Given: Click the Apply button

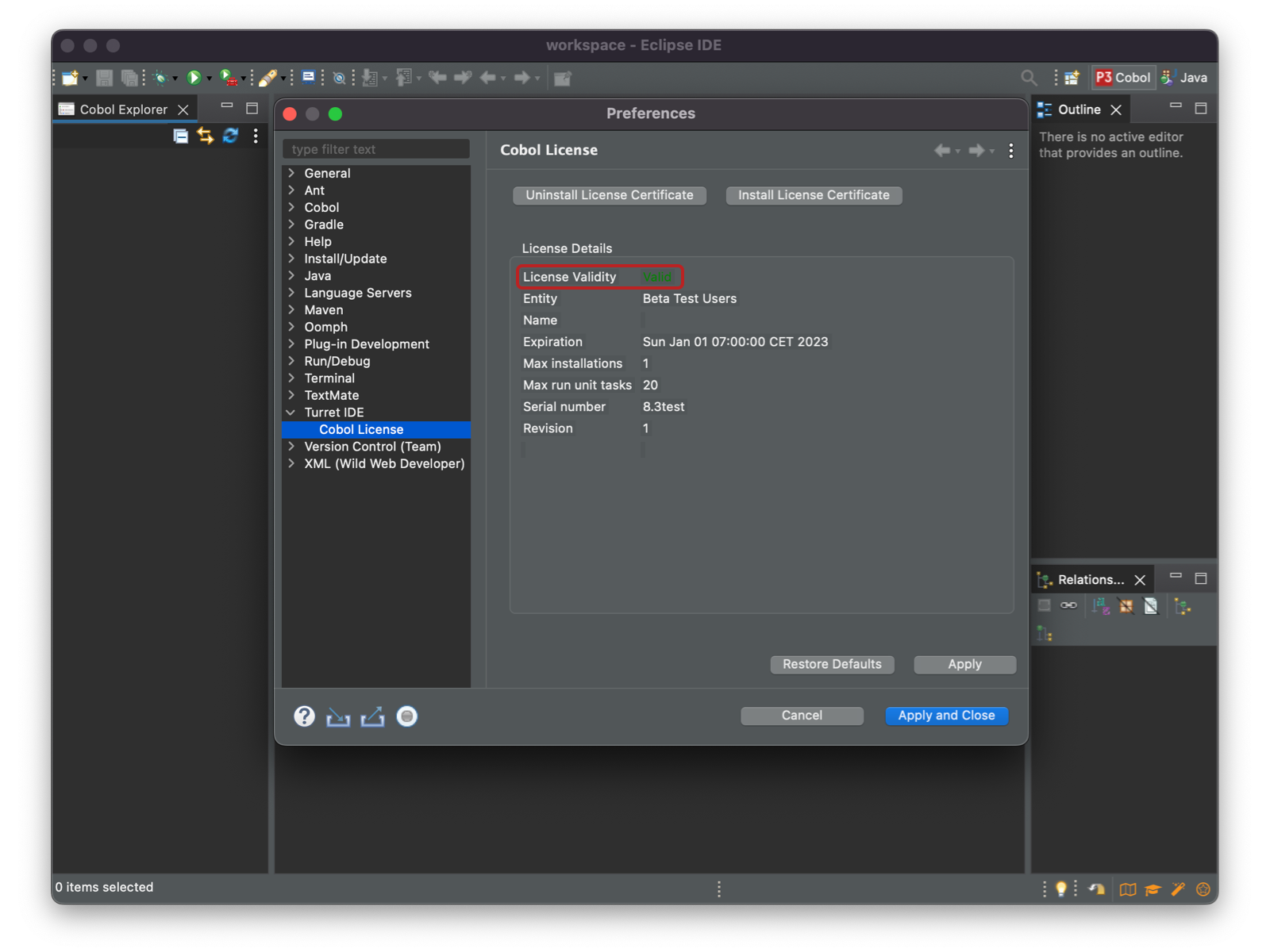Looking at the screenshot, I should 964,664.
